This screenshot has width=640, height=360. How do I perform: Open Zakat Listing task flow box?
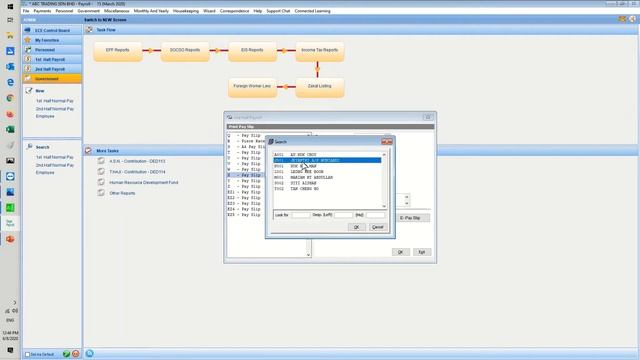coord(320,87)
